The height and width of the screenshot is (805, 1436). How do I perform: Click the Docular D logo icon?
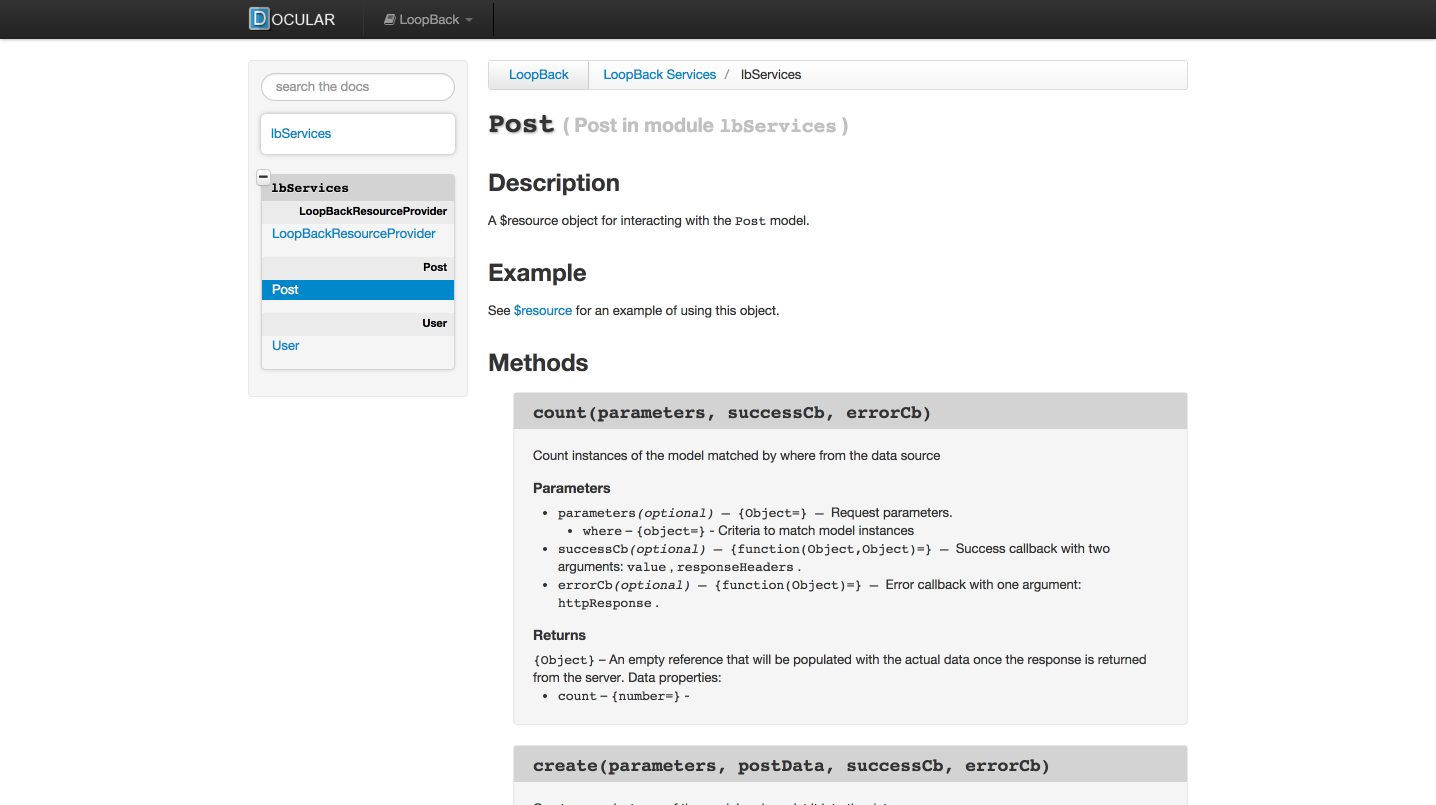(x=260, y=19)
